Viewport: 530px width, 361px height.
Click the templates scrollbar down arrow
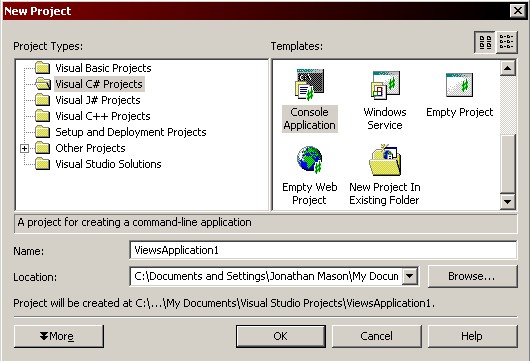pyautogui.click(x=507, y=201)
